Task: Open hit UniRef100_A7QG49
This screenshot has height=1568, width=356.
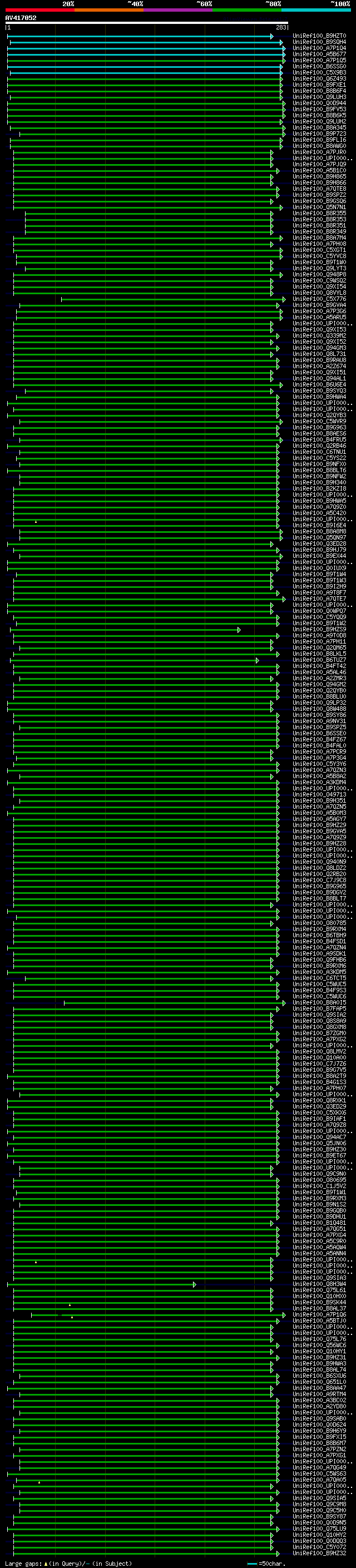Action: 319,1467
